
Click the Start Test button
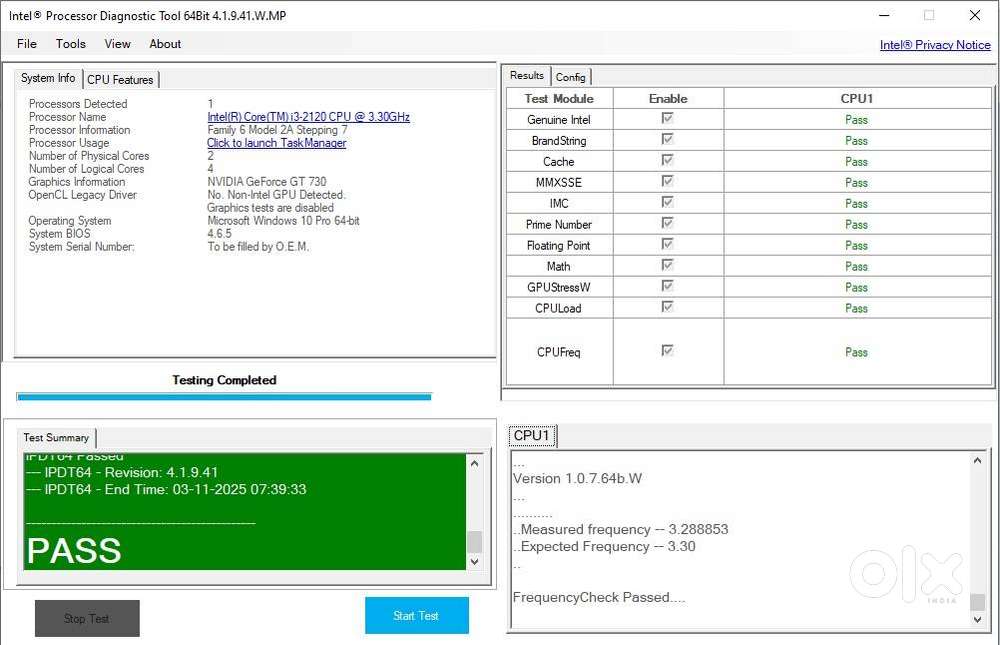click(417, 615)
